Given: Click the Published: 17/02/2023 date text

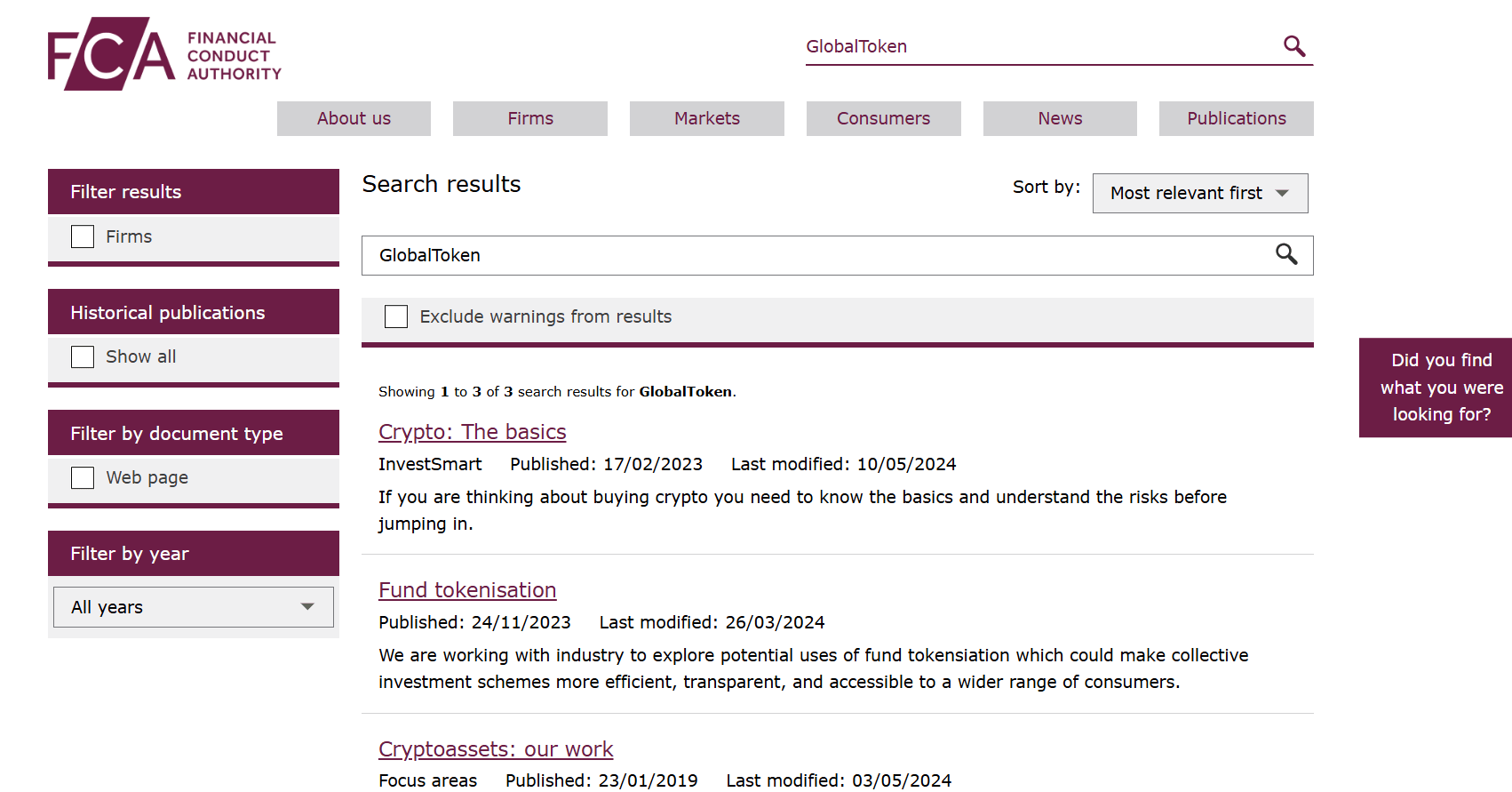Looking at the screenshot, I should tap(607, 464).
